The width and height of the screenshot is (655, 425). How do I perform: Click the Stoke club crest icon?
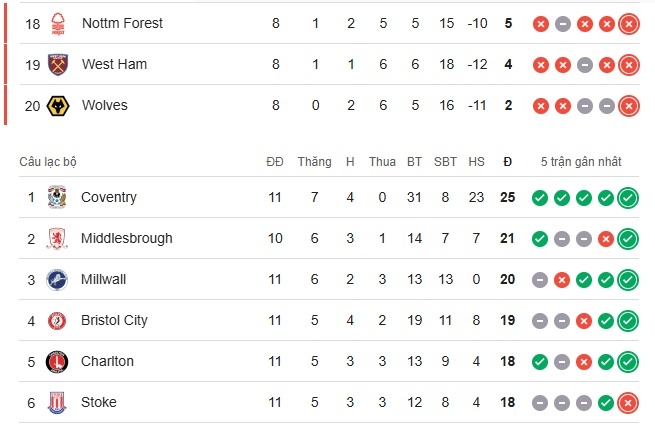click(57, 402)
